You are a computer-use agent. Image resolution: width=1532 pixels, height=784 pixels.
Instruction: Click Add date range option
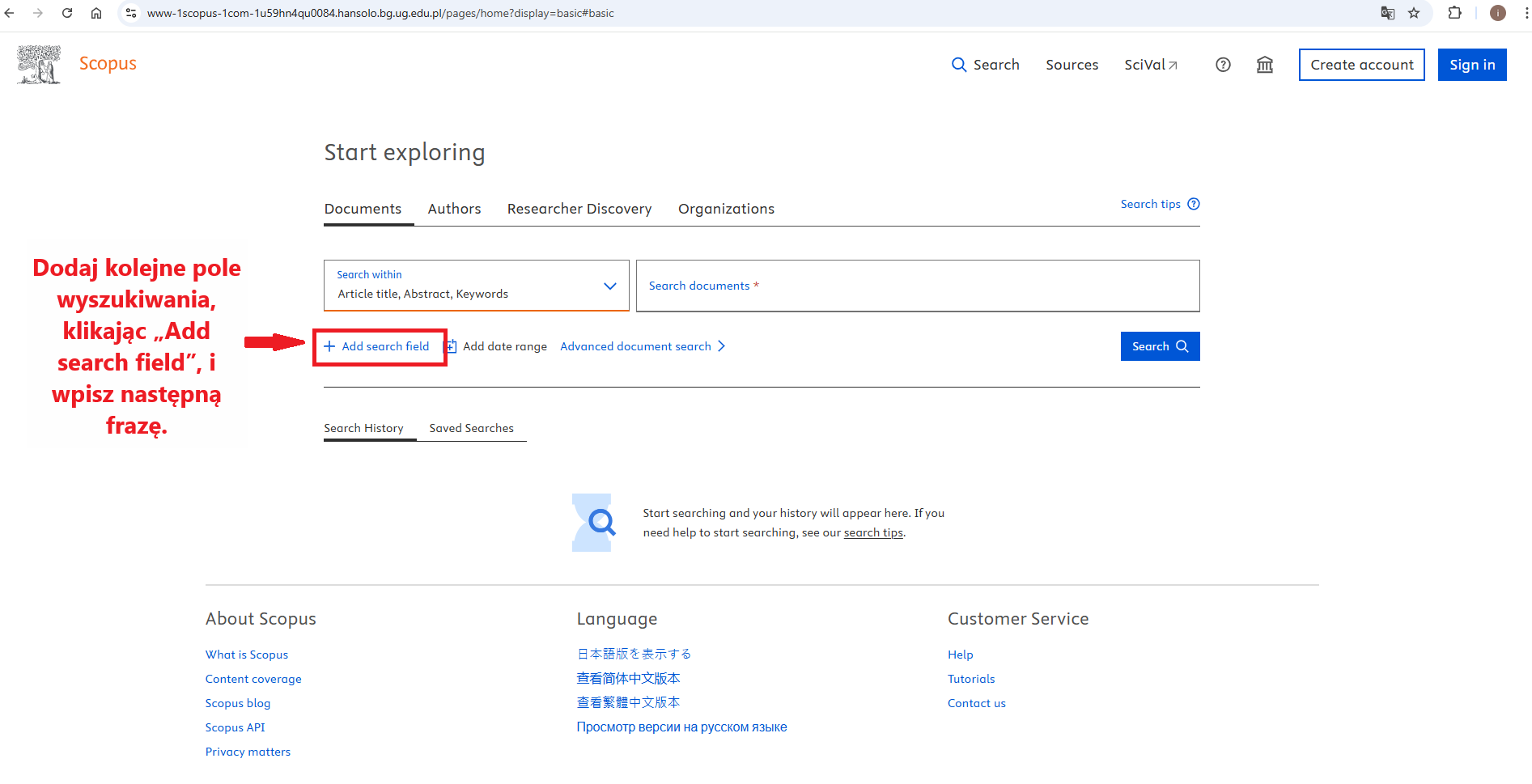pos(497,346)
